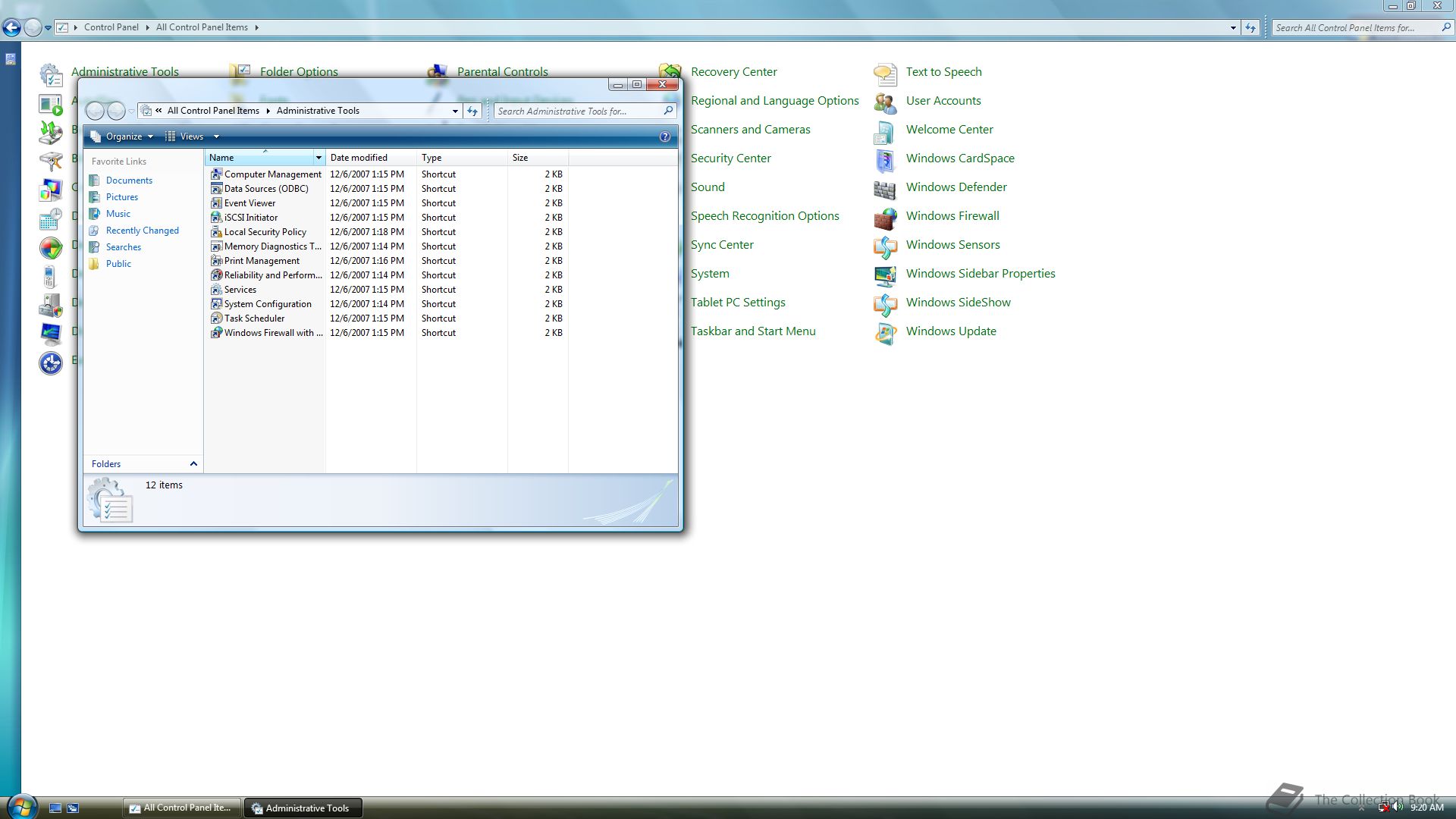Open Documents favorite link
This screenshot has width=1456, height=819.
tap(129, 180)
